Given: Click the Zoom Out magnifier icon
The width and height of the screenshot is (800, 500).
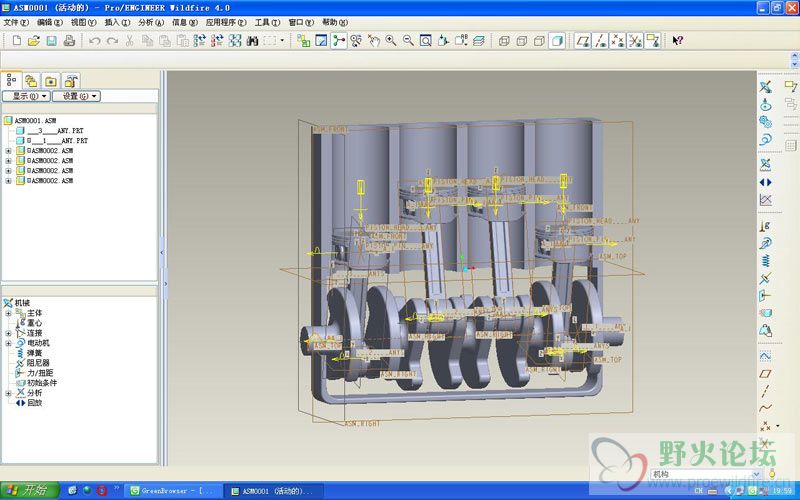Looking at the screenshot, I should (x=408, y=40).
